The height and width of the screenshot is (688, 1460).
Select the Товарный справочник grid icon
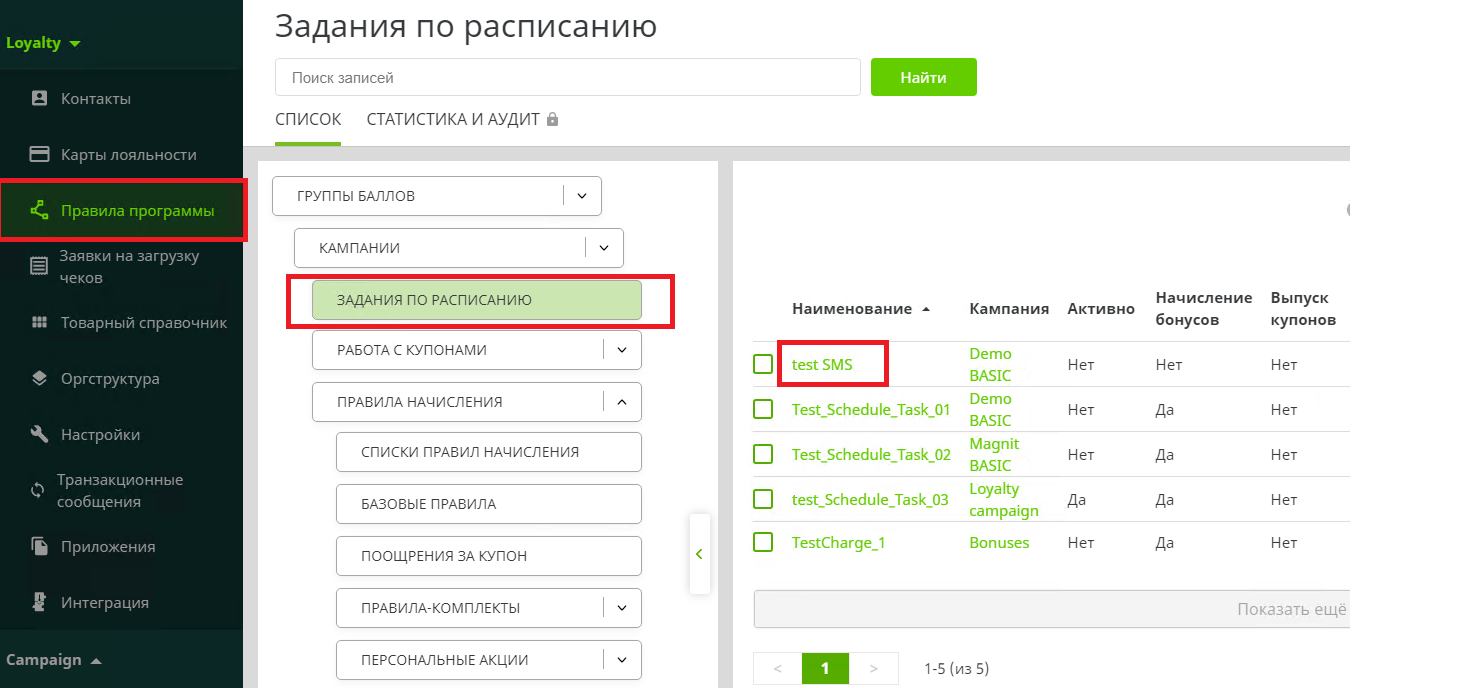(x=37, y=322)
